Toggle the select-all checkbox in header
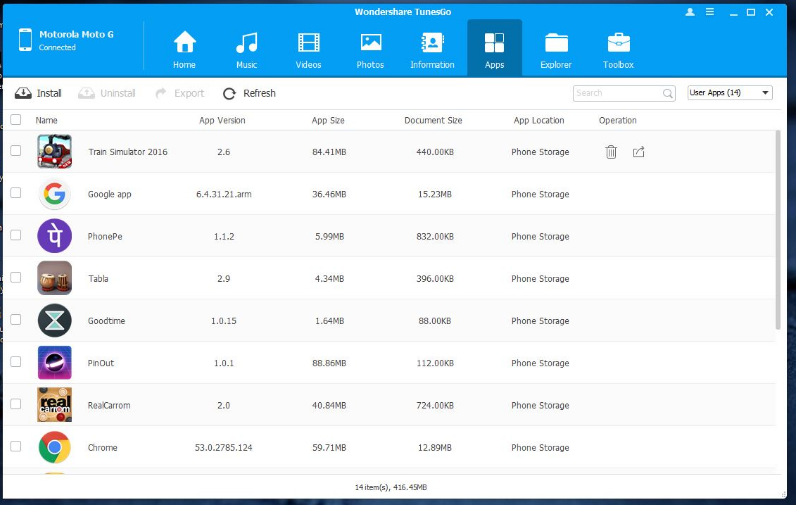 tap(15, 120)
